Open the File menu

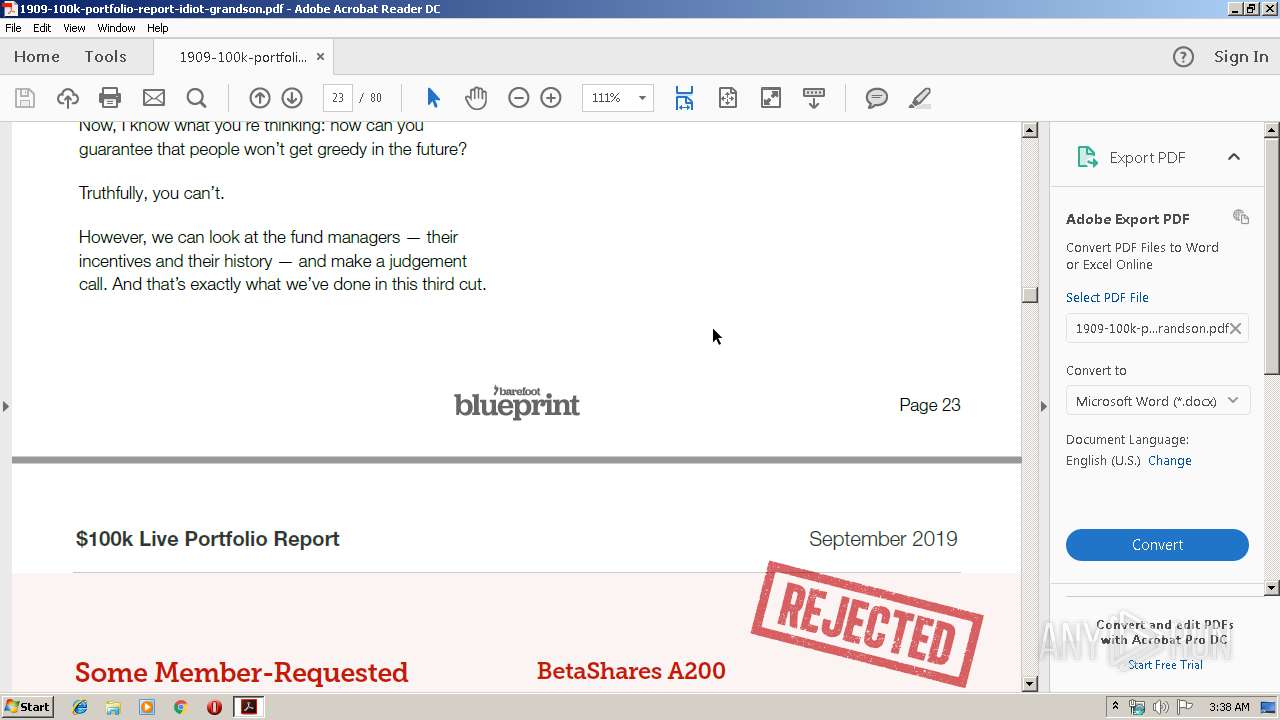(x=13, y=28)
